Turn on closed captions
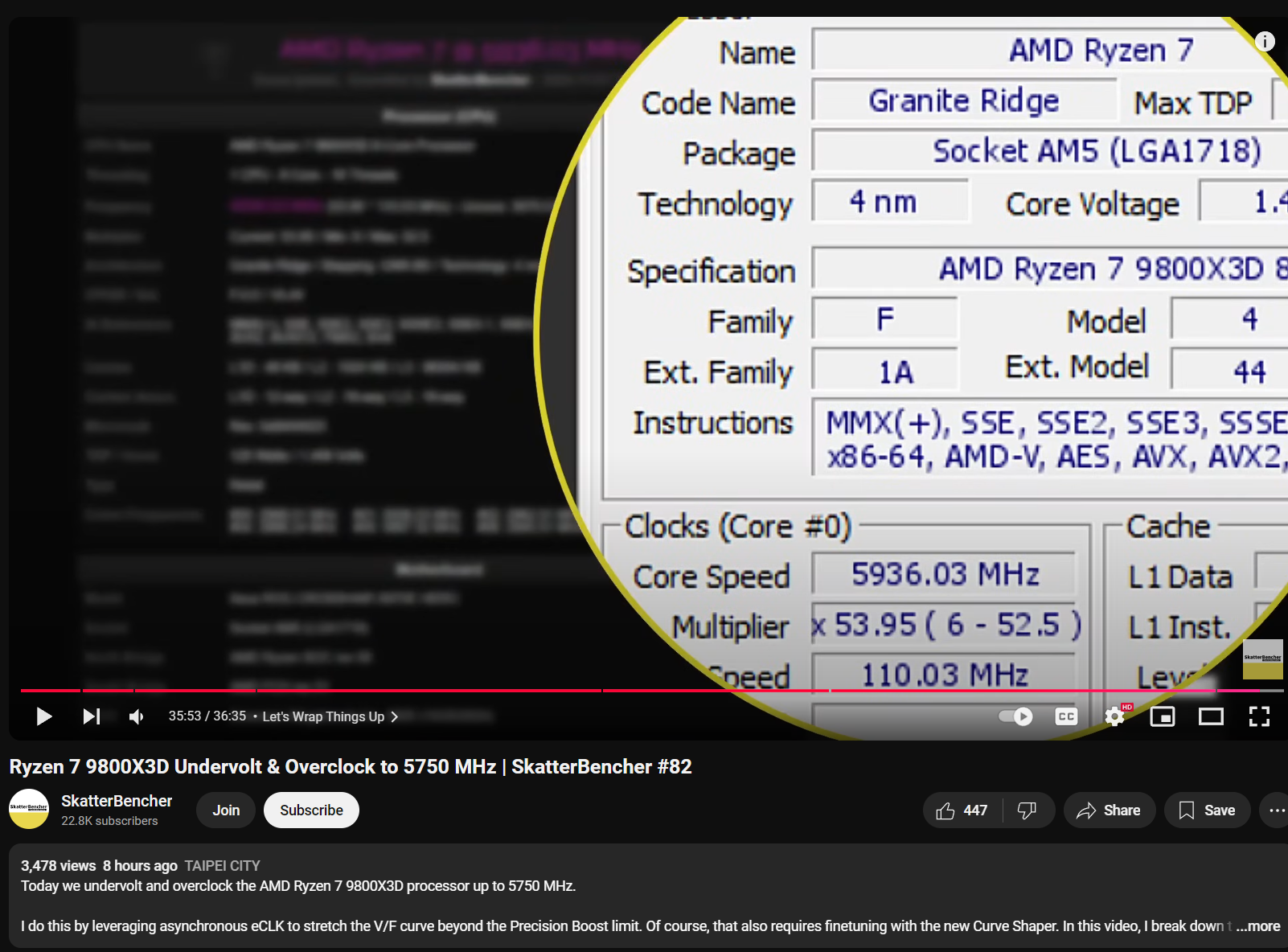This screenshot has width=1288, height=952. point(1066,716)
